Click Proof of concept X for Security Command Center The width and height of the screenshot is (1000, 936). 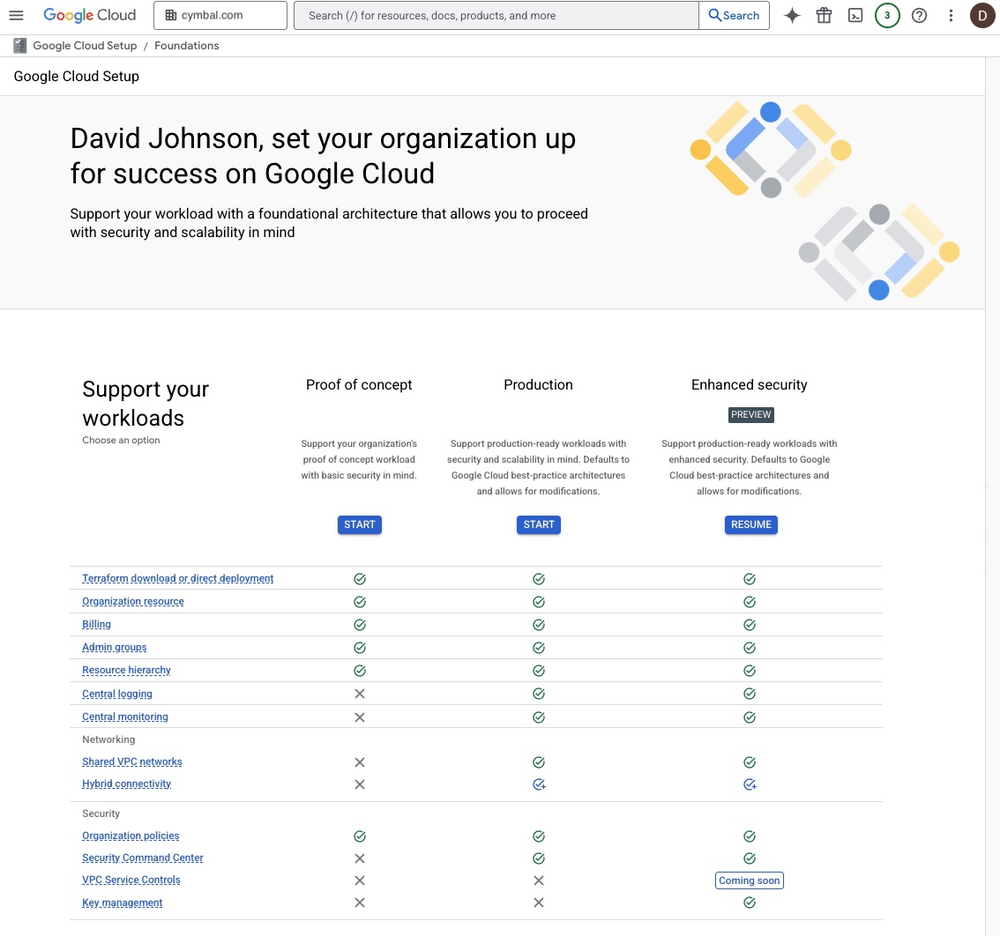coord(360,858)
